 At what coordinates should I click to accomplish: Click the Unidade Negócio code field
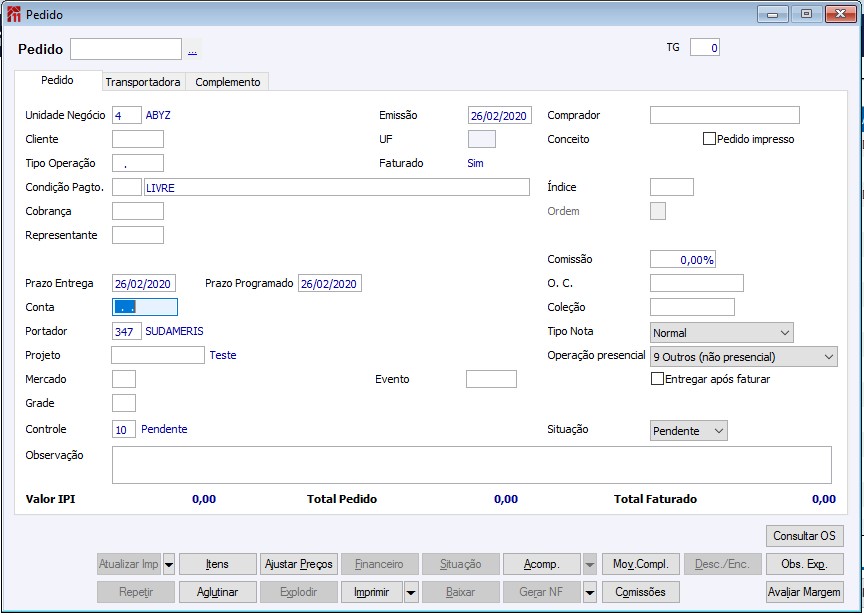tap(127, 116)
